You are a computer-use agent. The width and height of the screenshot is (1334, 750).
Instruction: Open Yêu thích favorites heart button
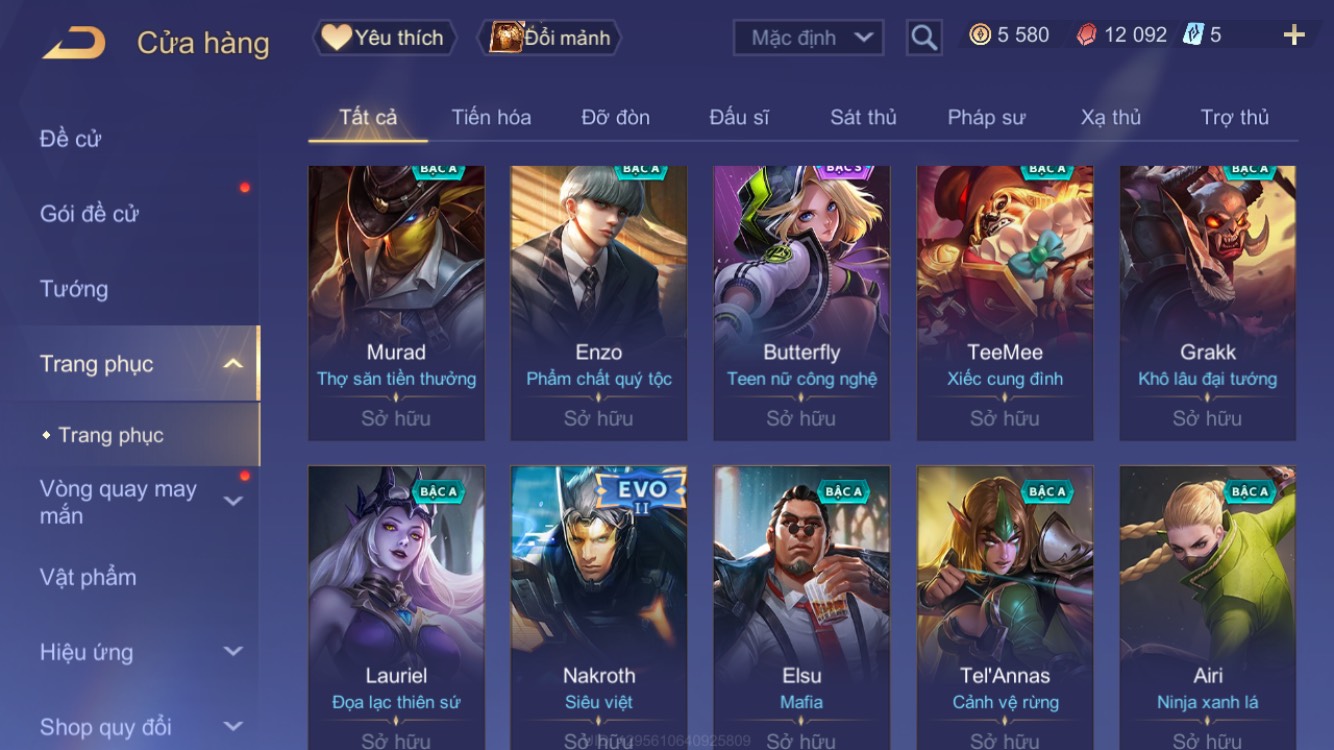[384, 38]
